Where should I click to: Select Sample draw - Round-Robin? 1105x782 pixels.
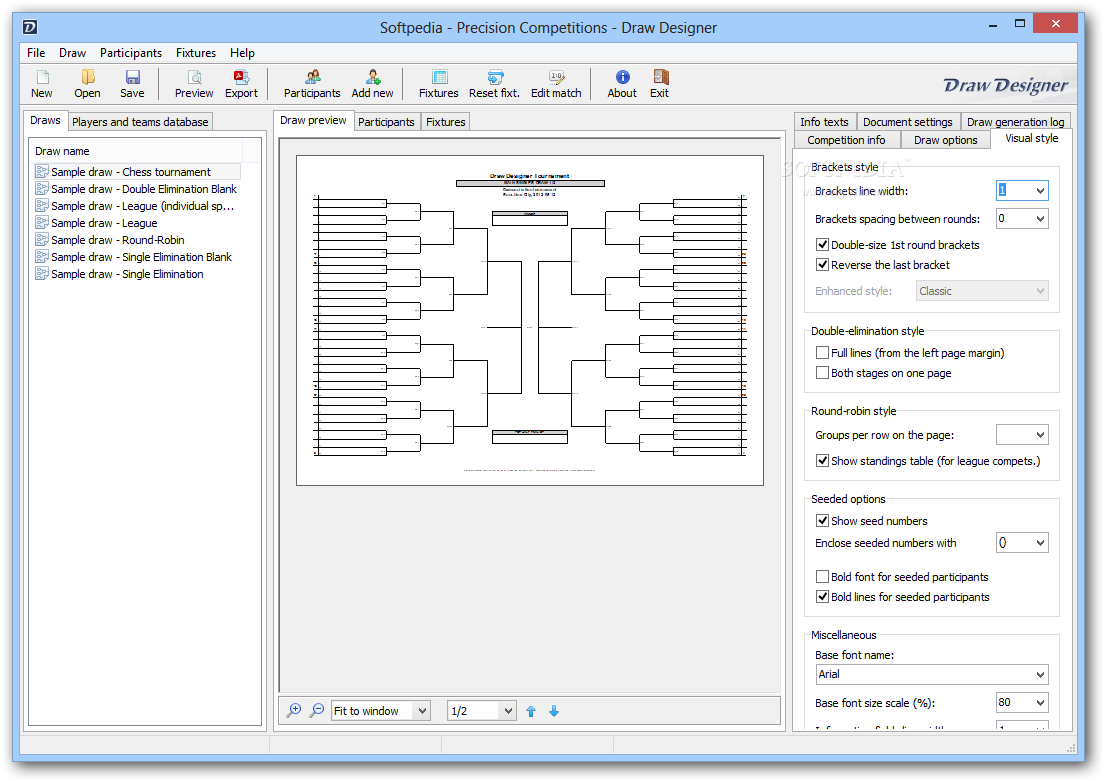pos(109,240)
